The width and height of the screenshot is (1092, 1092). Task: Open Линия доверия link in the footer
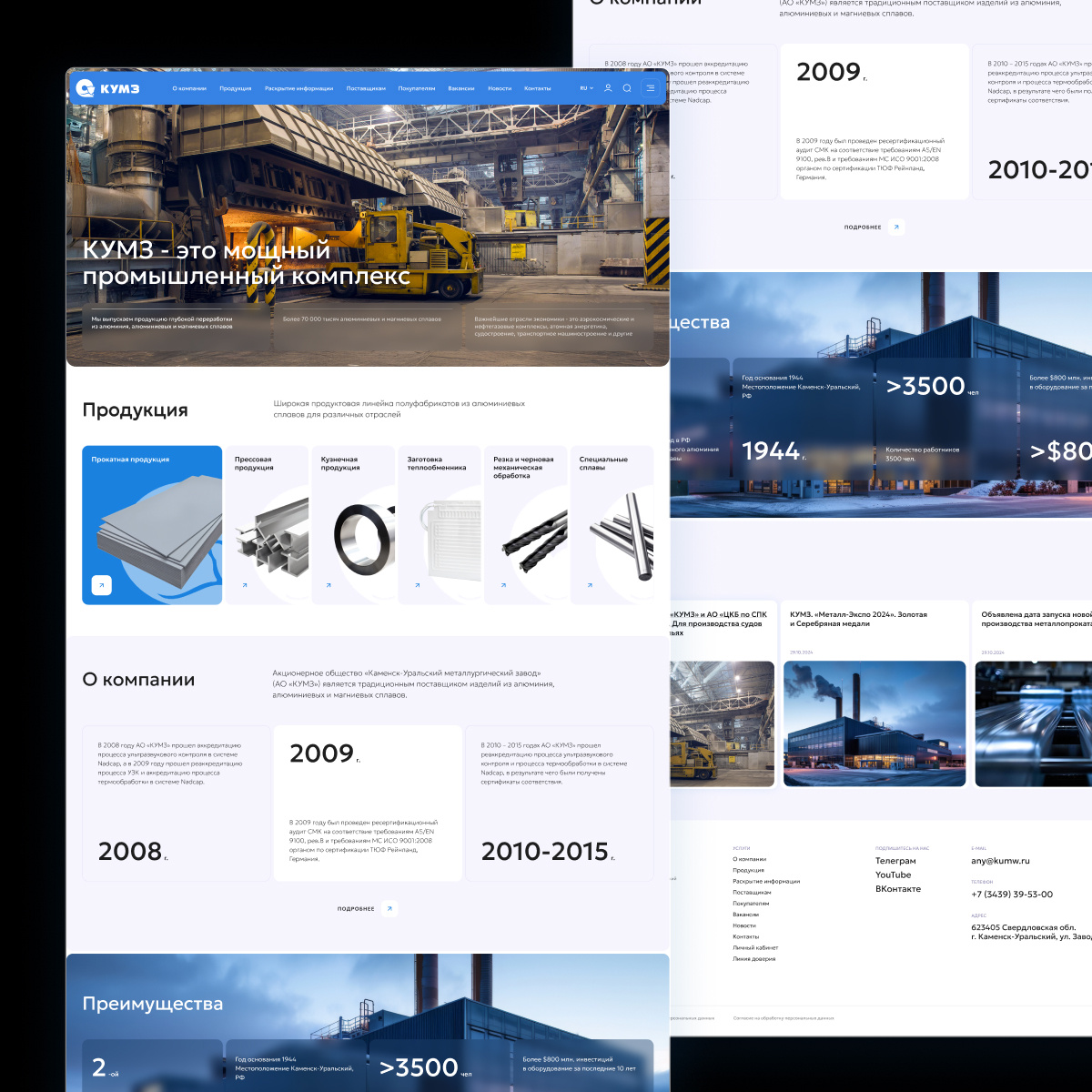point(754,958)
